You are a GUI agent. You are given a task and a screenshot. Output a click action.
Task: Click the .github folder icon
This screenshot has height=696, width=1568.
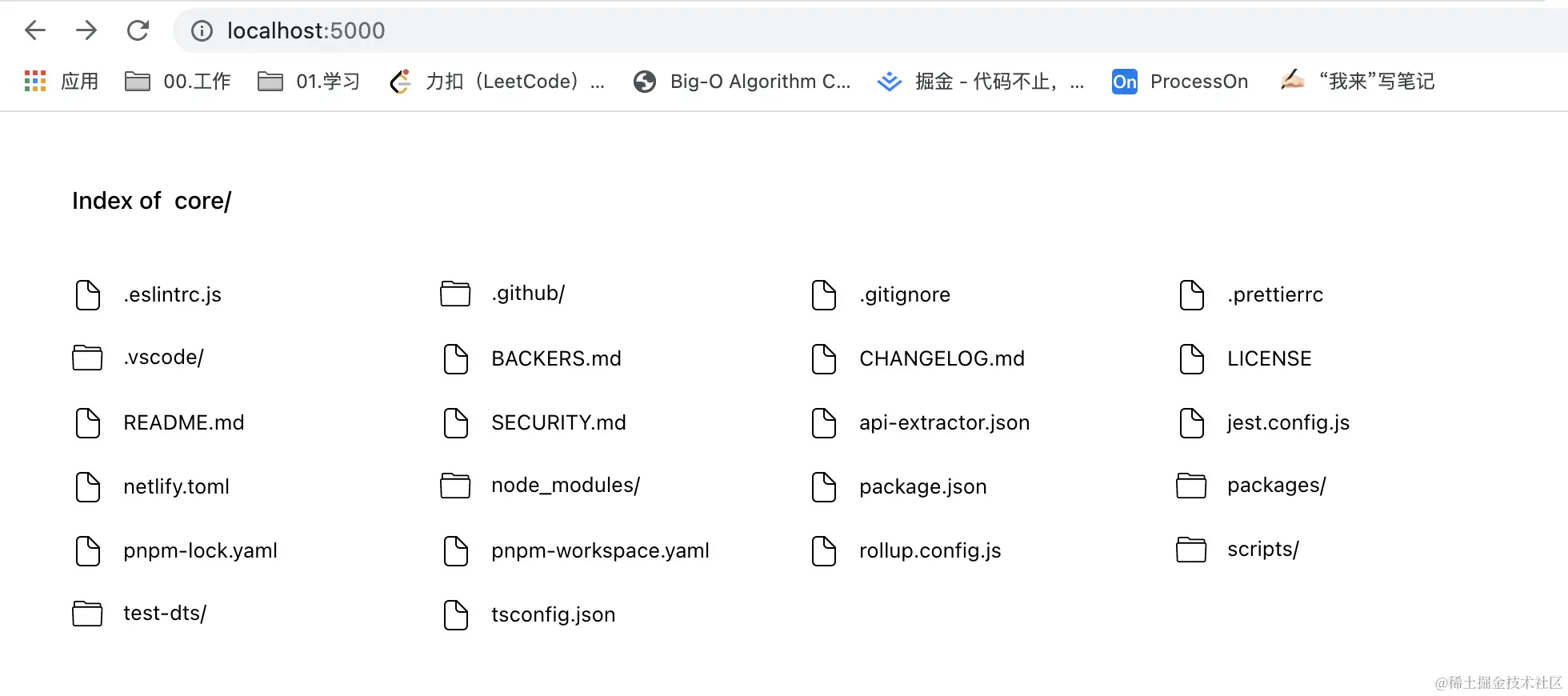click(x=455, y=294)
